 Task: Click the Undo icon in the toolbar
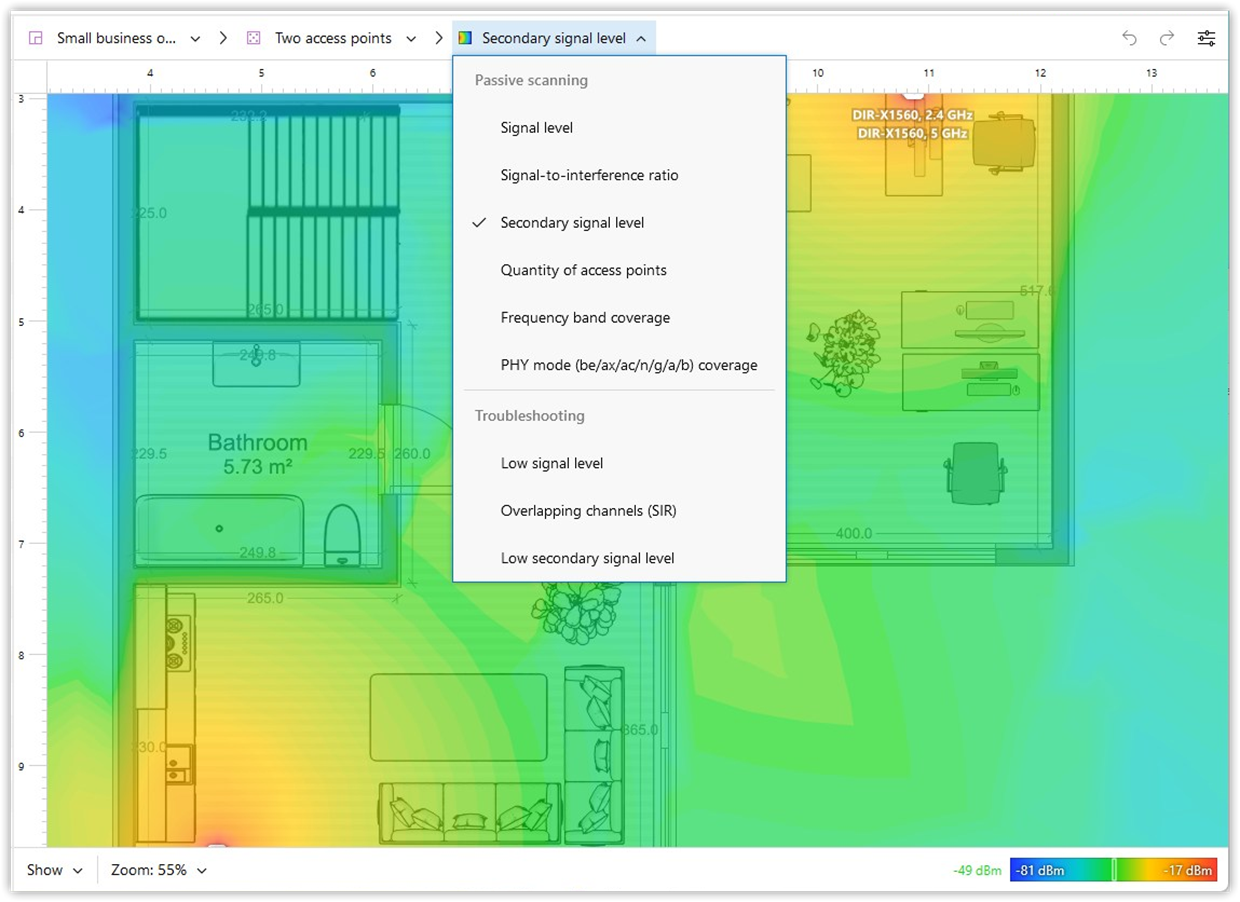(x=1129, y=38)
